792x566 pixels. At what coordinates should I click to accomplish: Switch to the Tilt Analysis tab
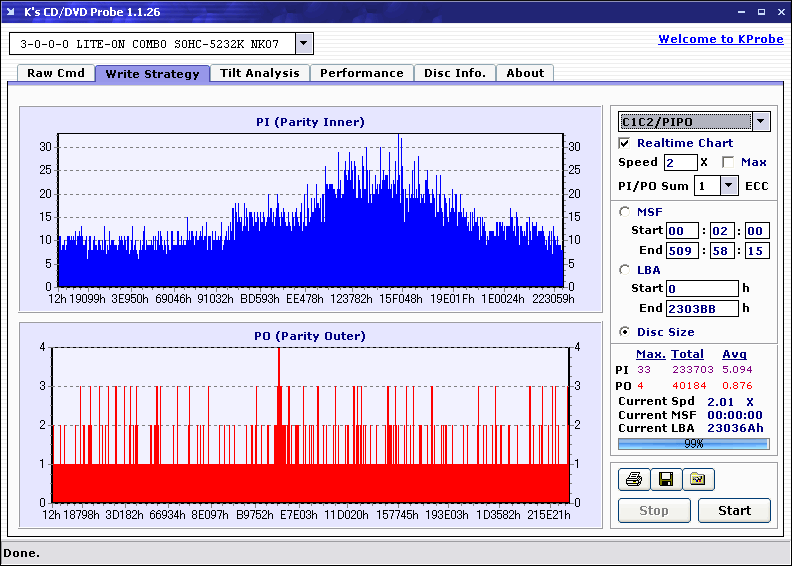(260, 73)
